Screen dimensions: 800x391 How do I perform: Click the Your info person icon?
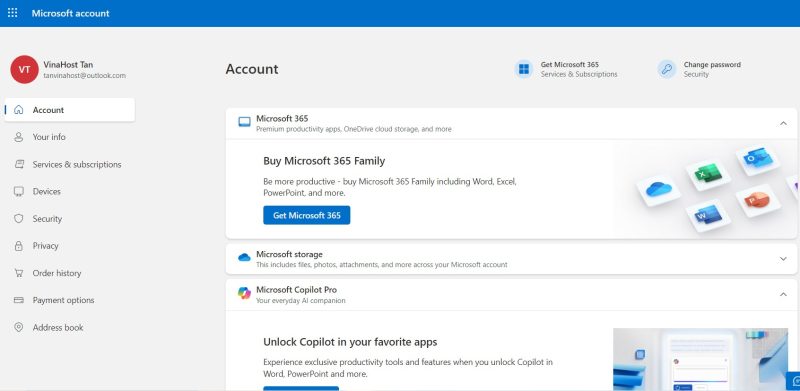(x=19, y=137)
